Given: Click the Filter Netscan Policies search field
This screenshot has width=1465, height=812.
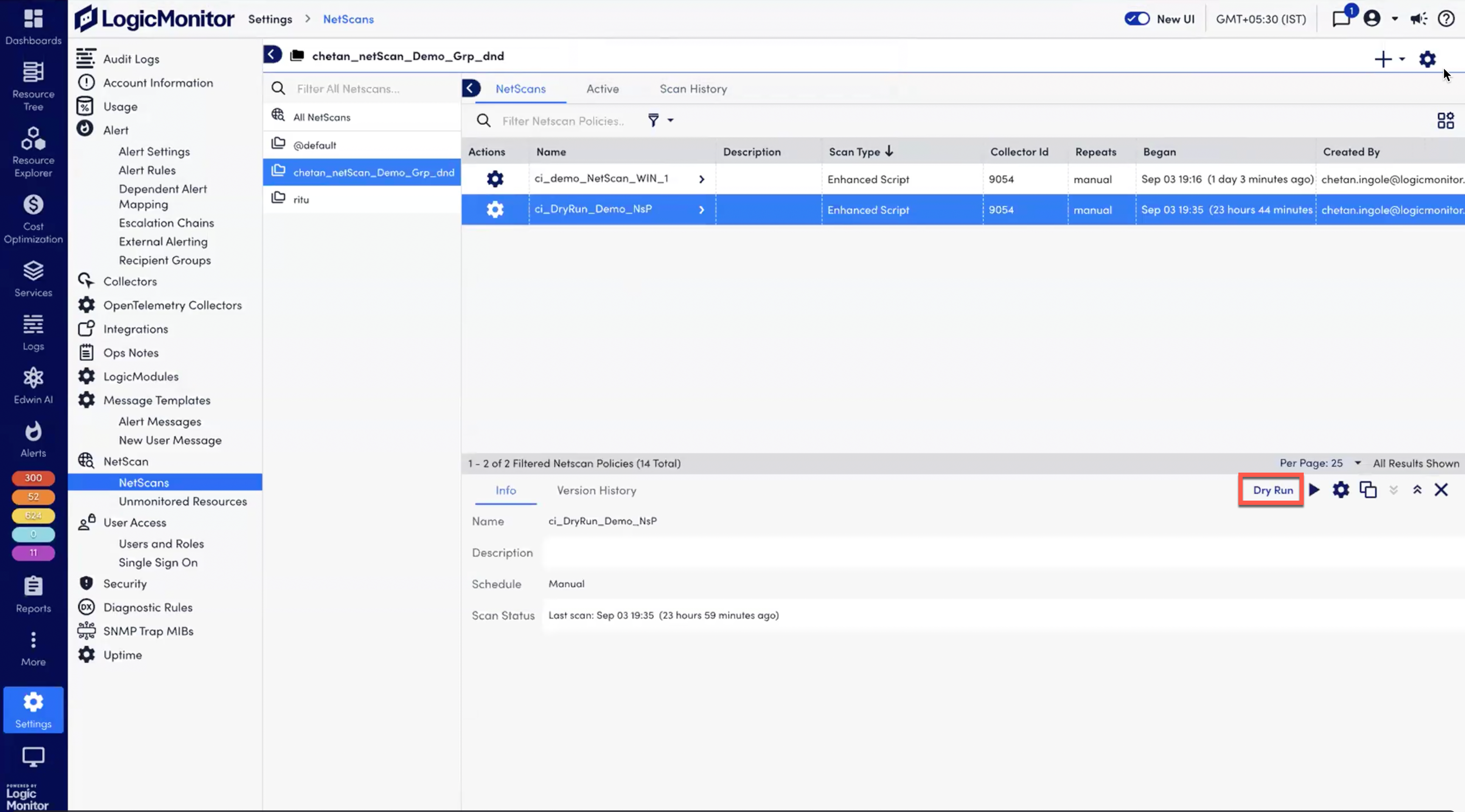Looking at the screenshot, I should (x=563, y=120).
